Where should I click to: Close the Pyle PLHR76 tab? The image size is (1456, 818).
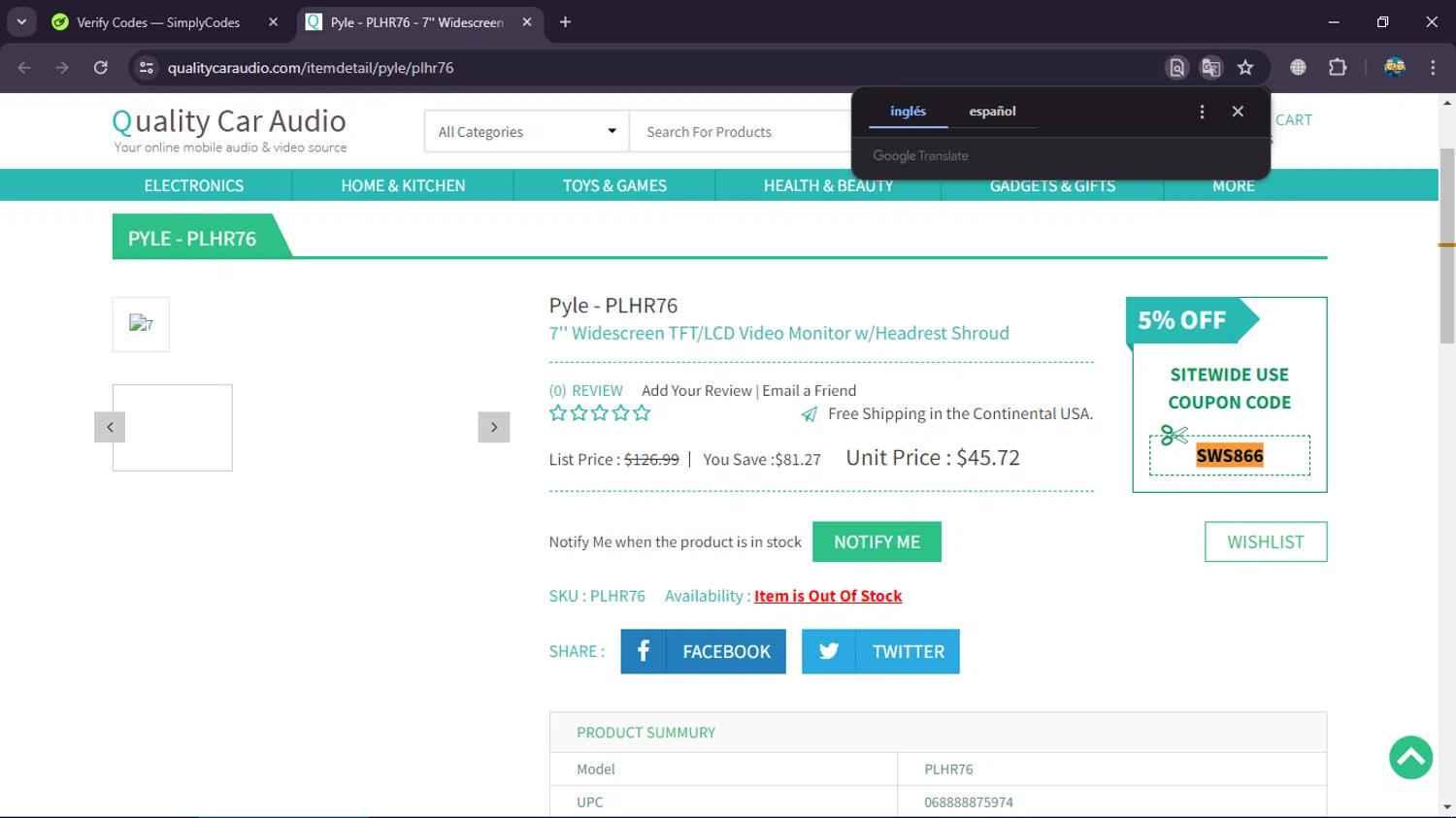coord(527,22)
